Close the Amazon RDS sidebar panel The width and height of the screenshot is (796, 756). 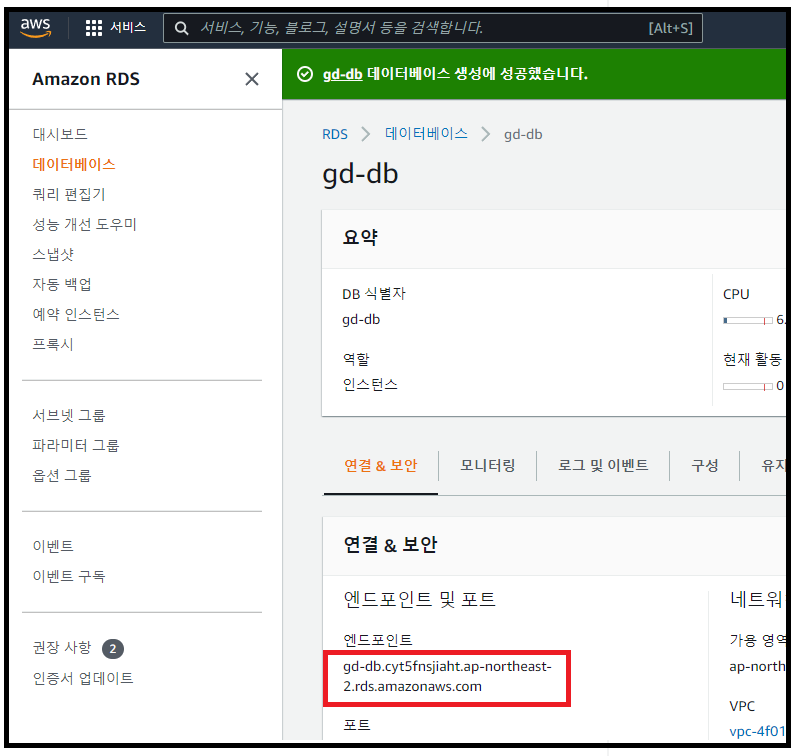252,79
